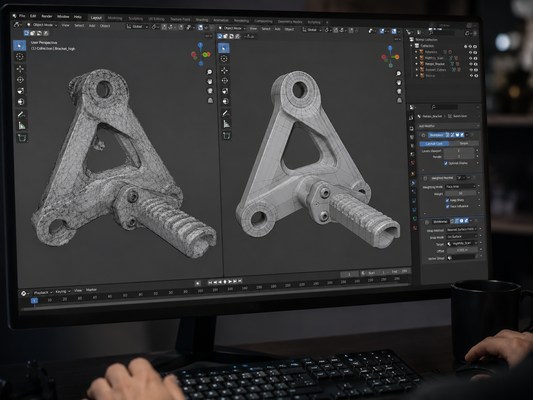Jump to the end frame in timeline

(x=240, y=281)
